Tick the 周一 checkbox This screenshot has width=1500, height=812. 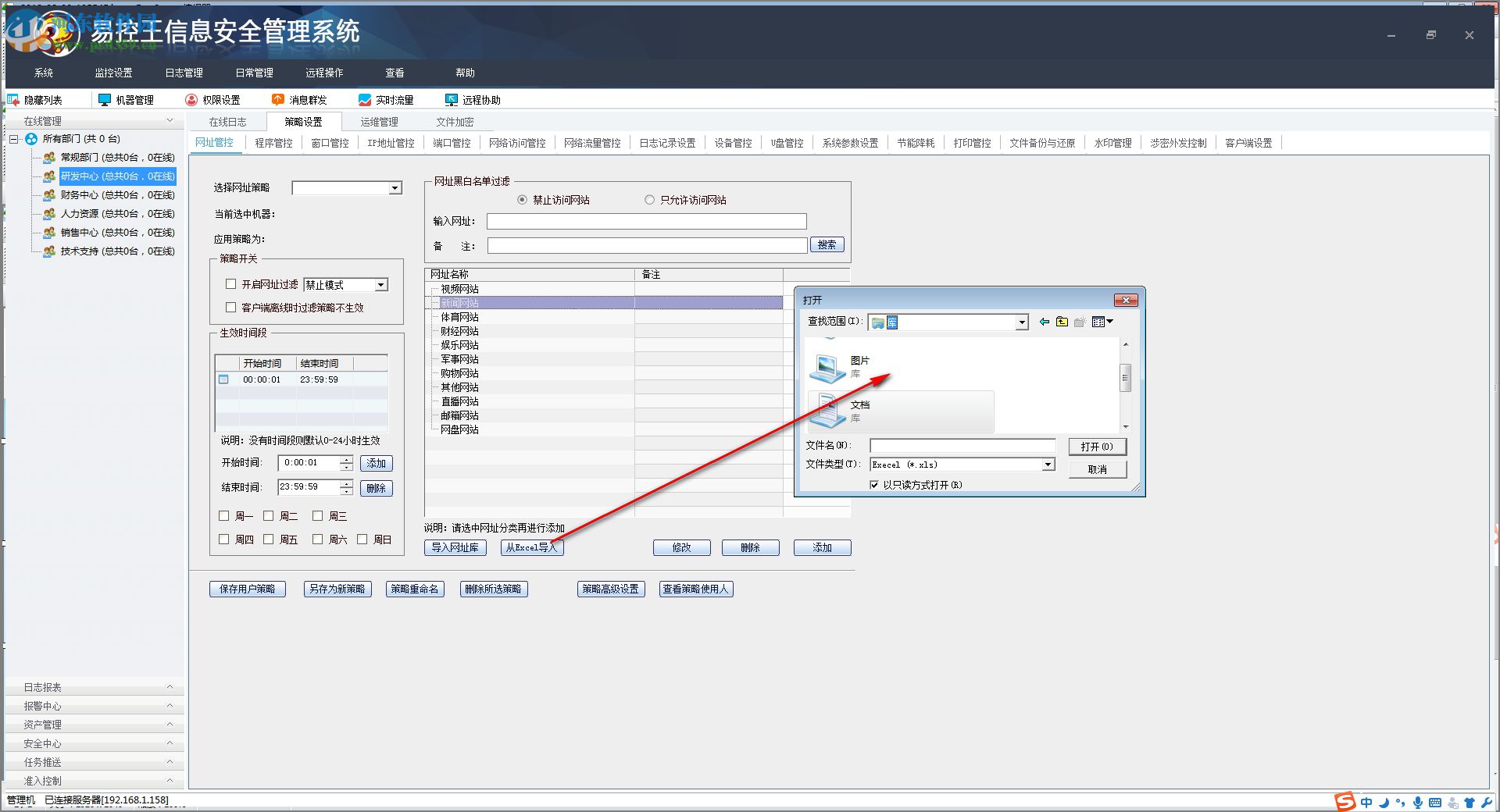224,516
